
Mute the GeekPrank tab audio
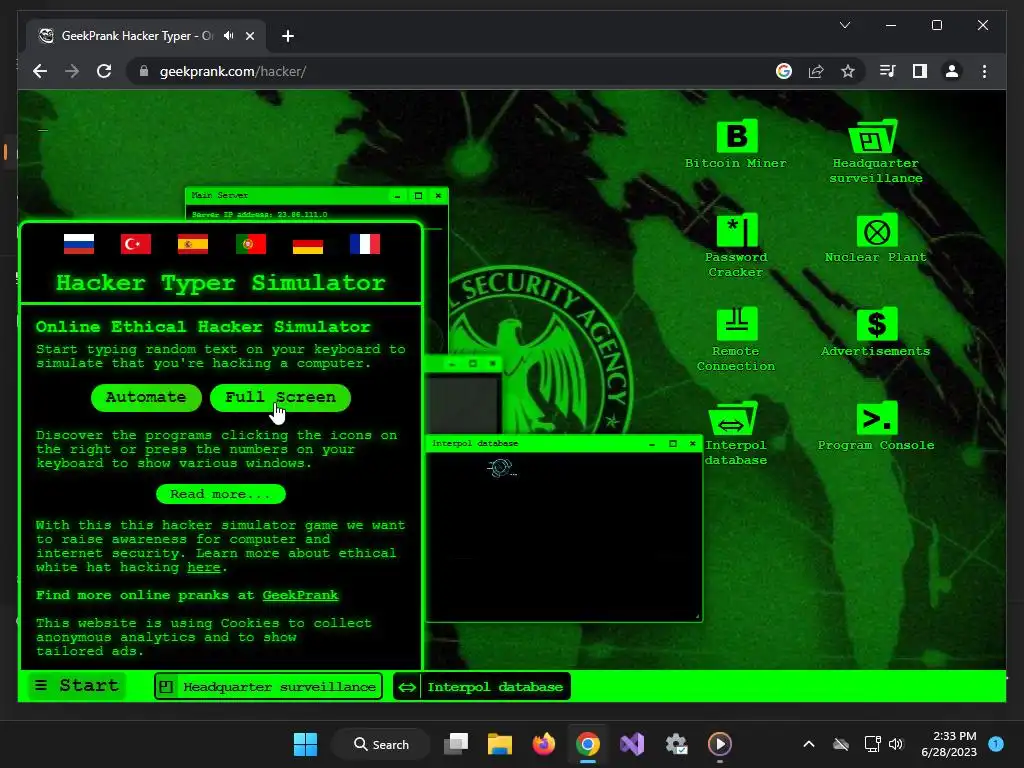(229, 36)
